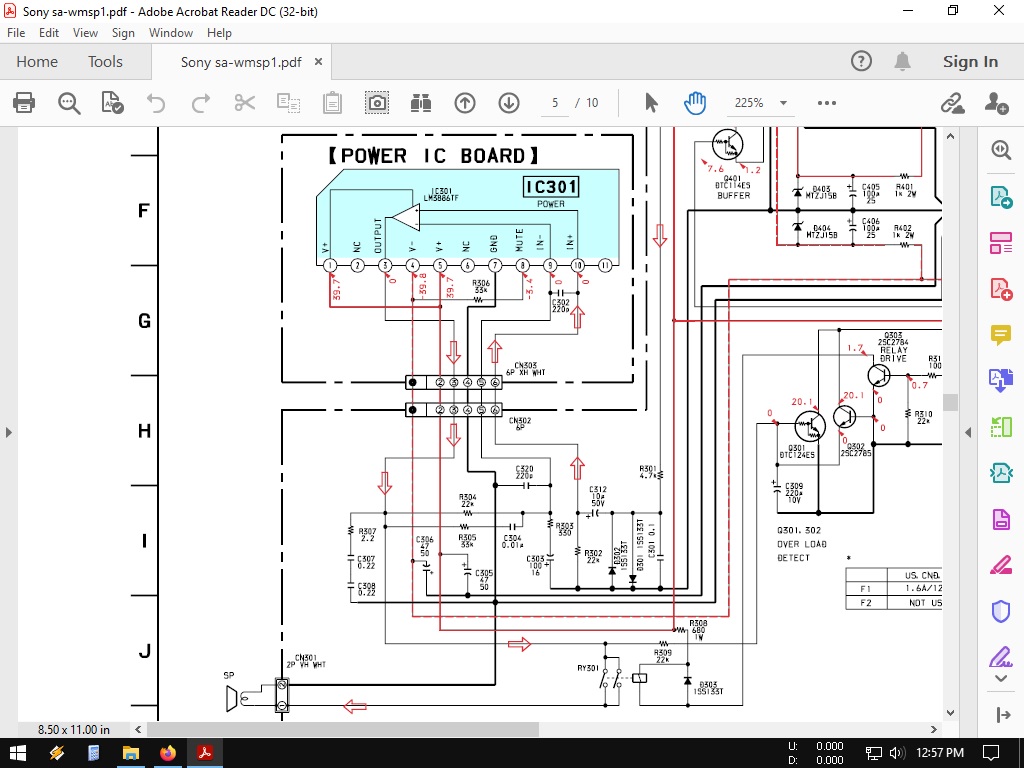Open the search-tools magnifier in right pane

[x=1001, y=150]
